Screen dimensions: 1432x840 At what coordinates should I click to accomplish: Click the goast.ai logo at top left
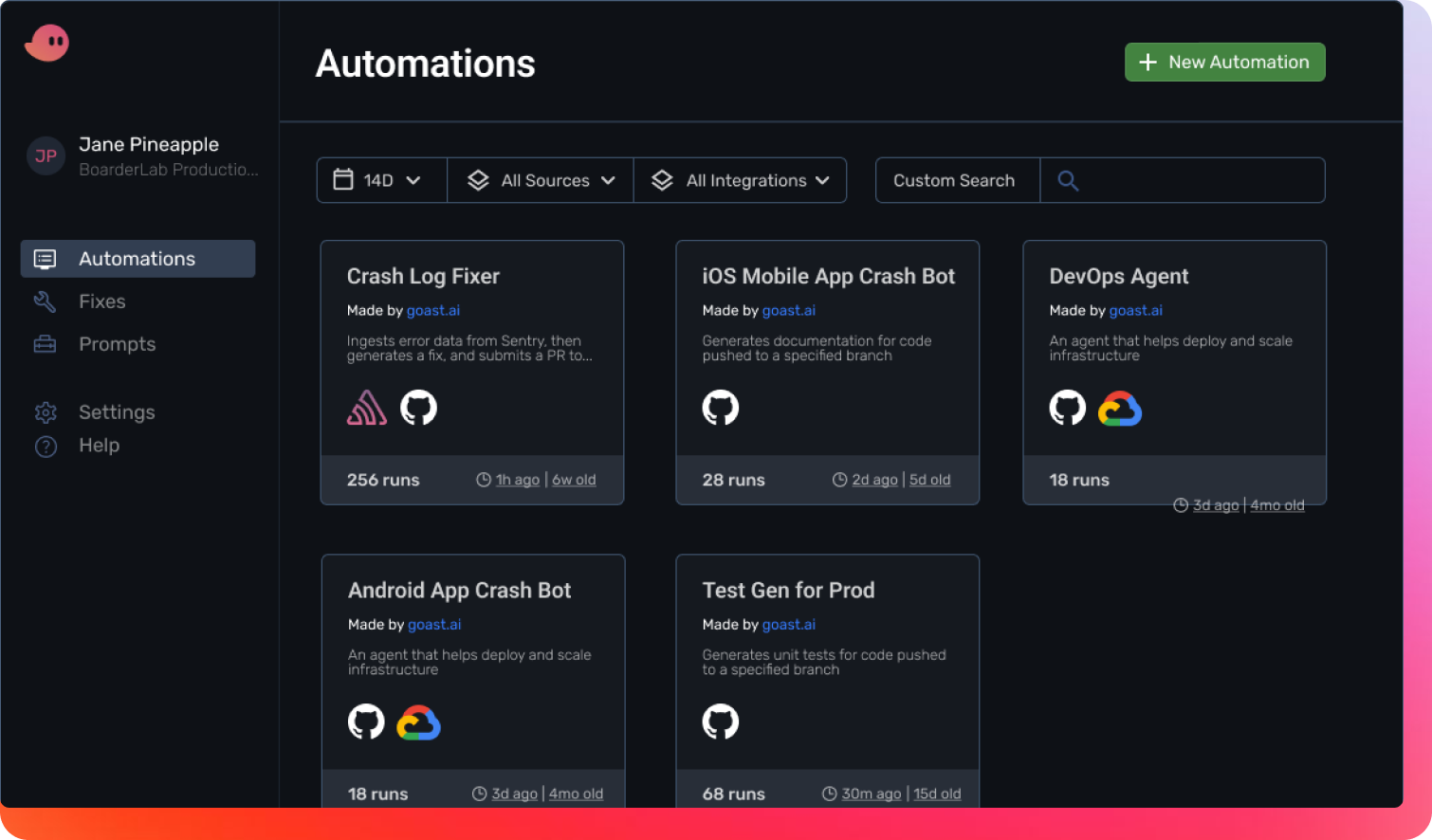[x=46, y=42]
